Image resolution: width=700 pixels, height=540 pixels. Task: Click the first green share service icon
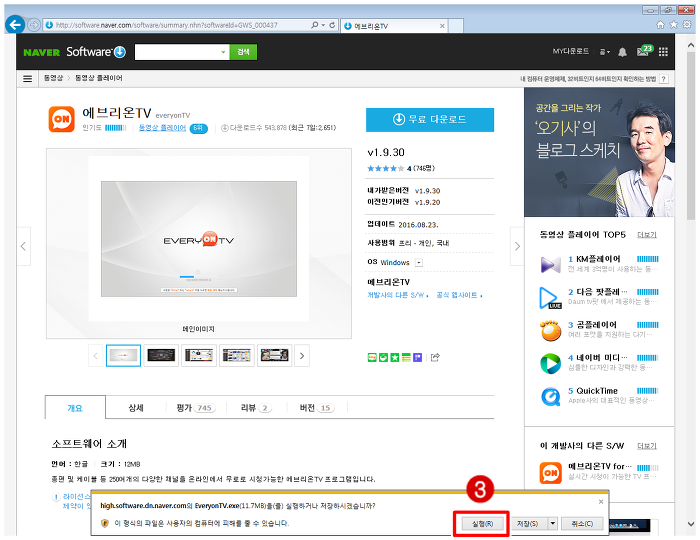point(372,357)
